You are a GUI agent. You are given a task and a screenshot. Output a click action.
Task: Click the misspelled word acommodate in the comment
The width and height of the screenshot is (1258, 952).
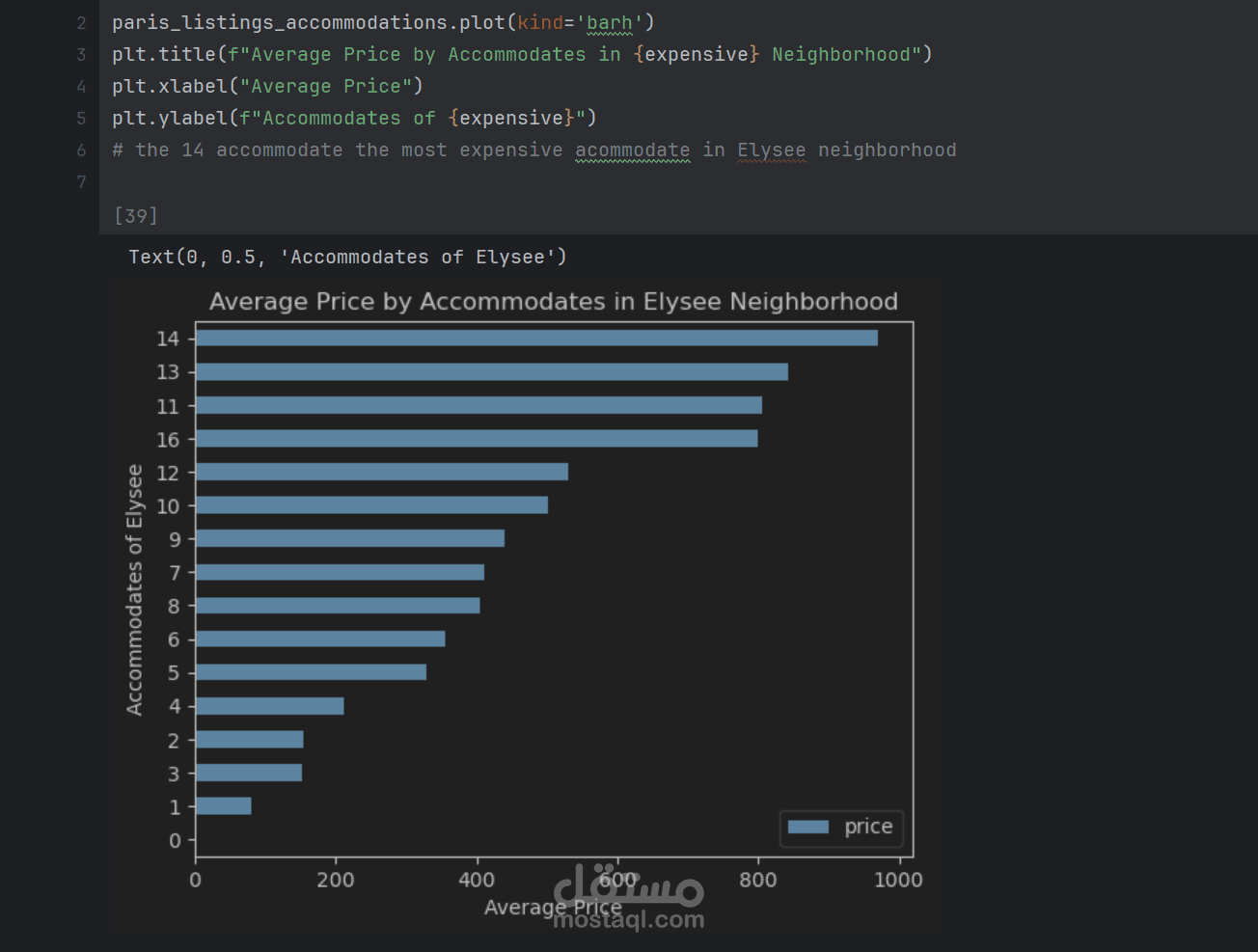pyautogui.click(x=633, y=150)
